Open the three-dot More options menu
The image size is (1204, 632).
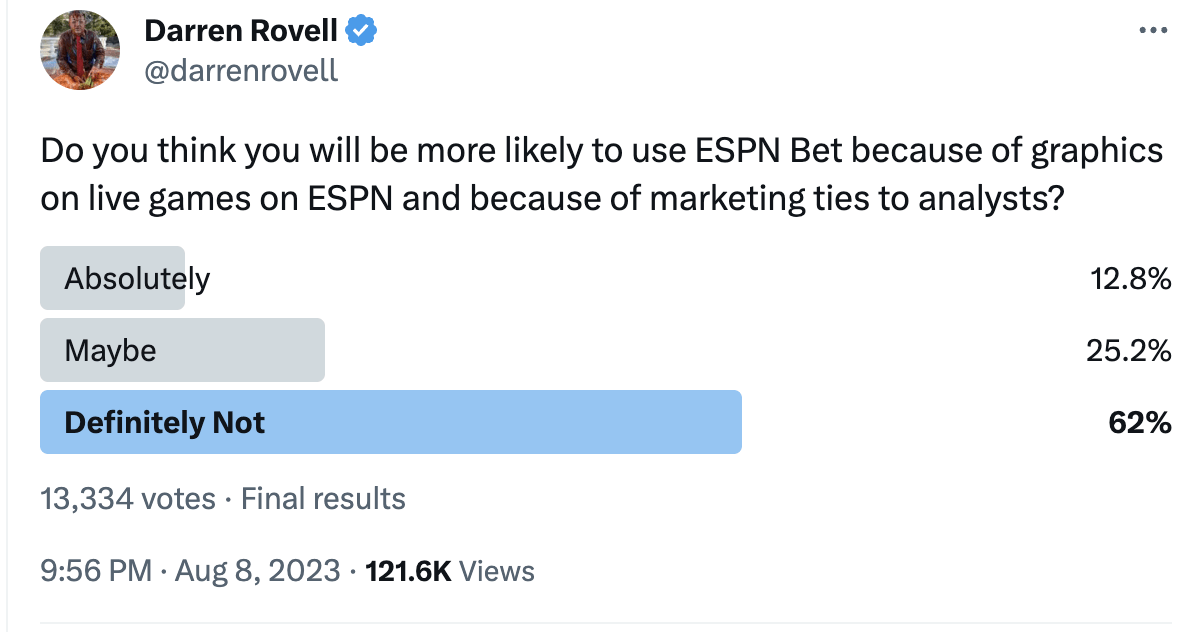tap(1154, 32)
